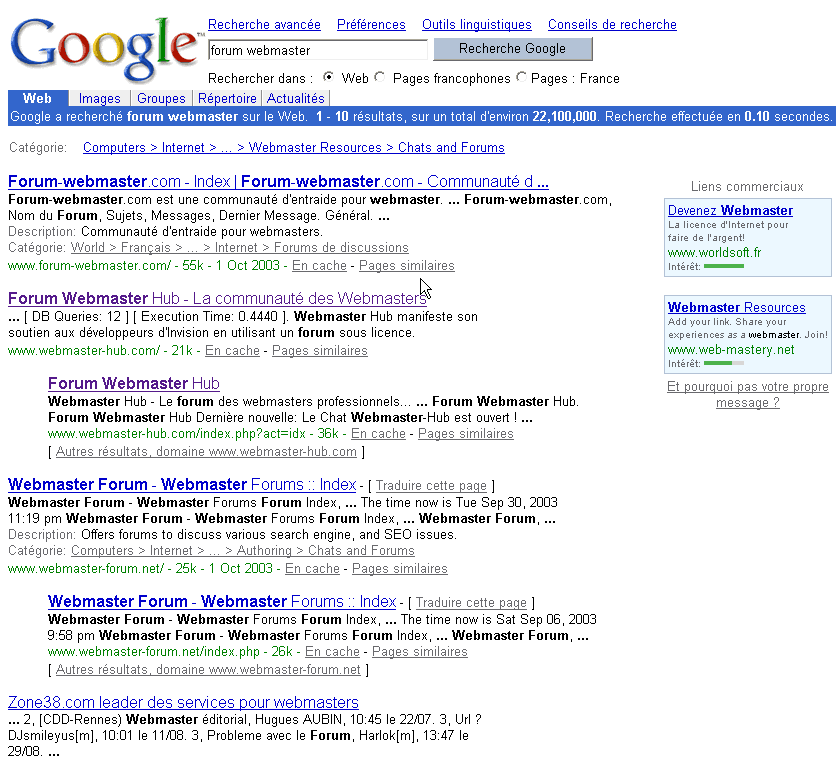This screenshot has width=838, height=764.
Task: Show Pages similaires for the webmaster-hub.com 21k result
Action: point(320,350)
